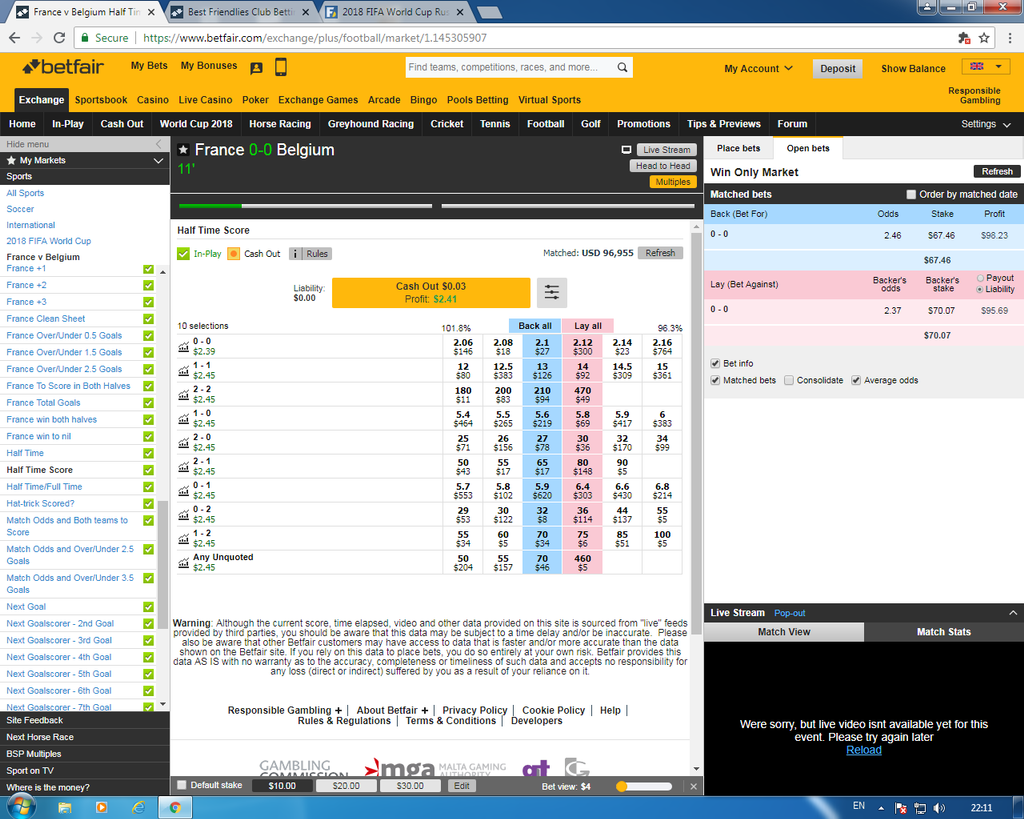Open Internet Explorer from the taskbar

coord(138,808)
